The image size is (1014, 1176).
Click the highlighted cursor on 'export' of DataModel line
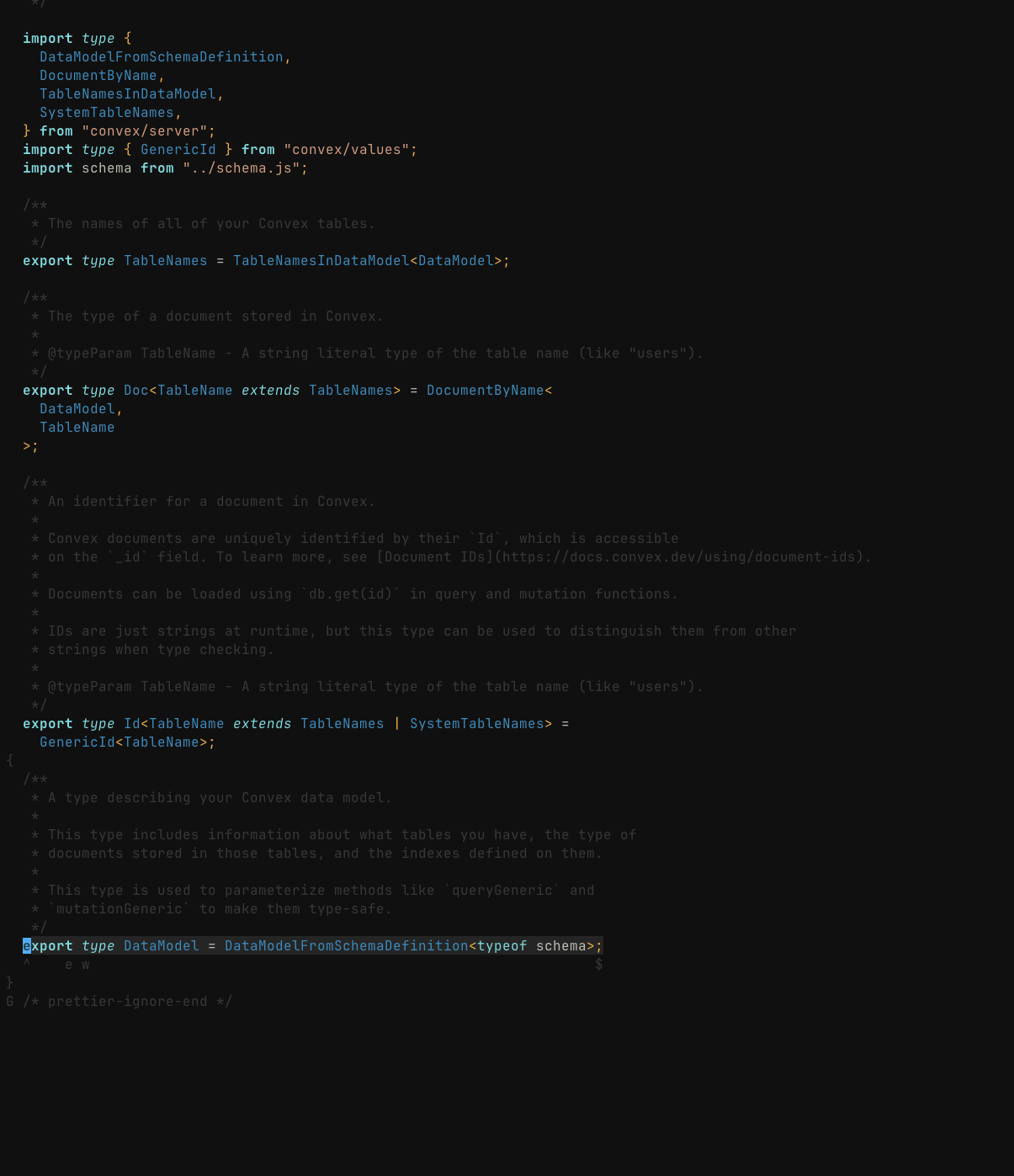27,946
